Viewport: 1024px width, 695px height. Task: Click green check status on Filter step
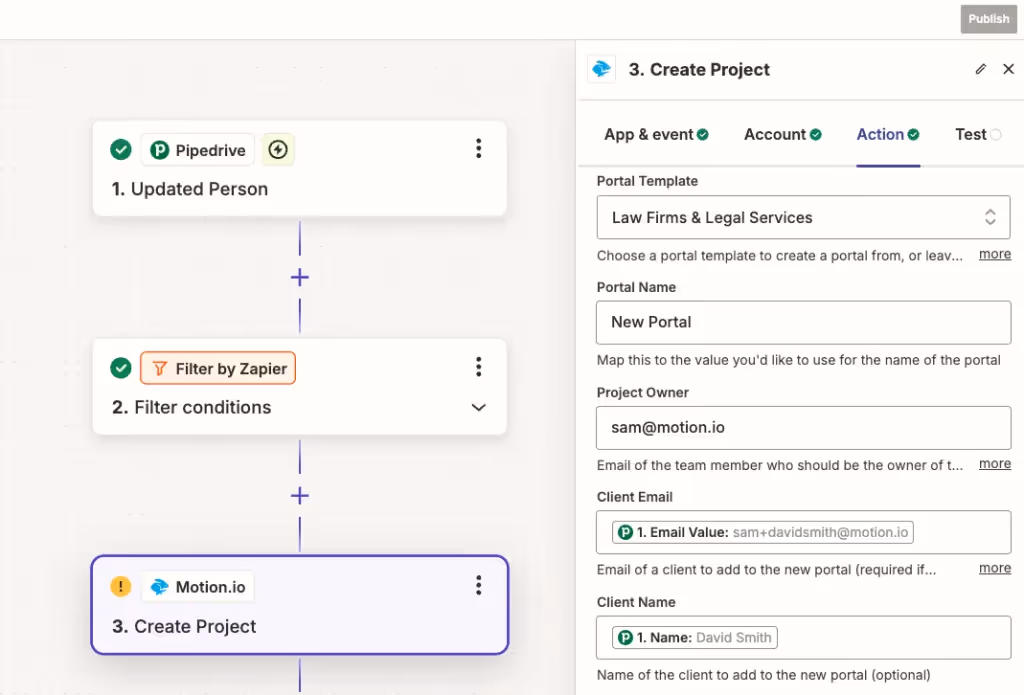coord(121,368)
